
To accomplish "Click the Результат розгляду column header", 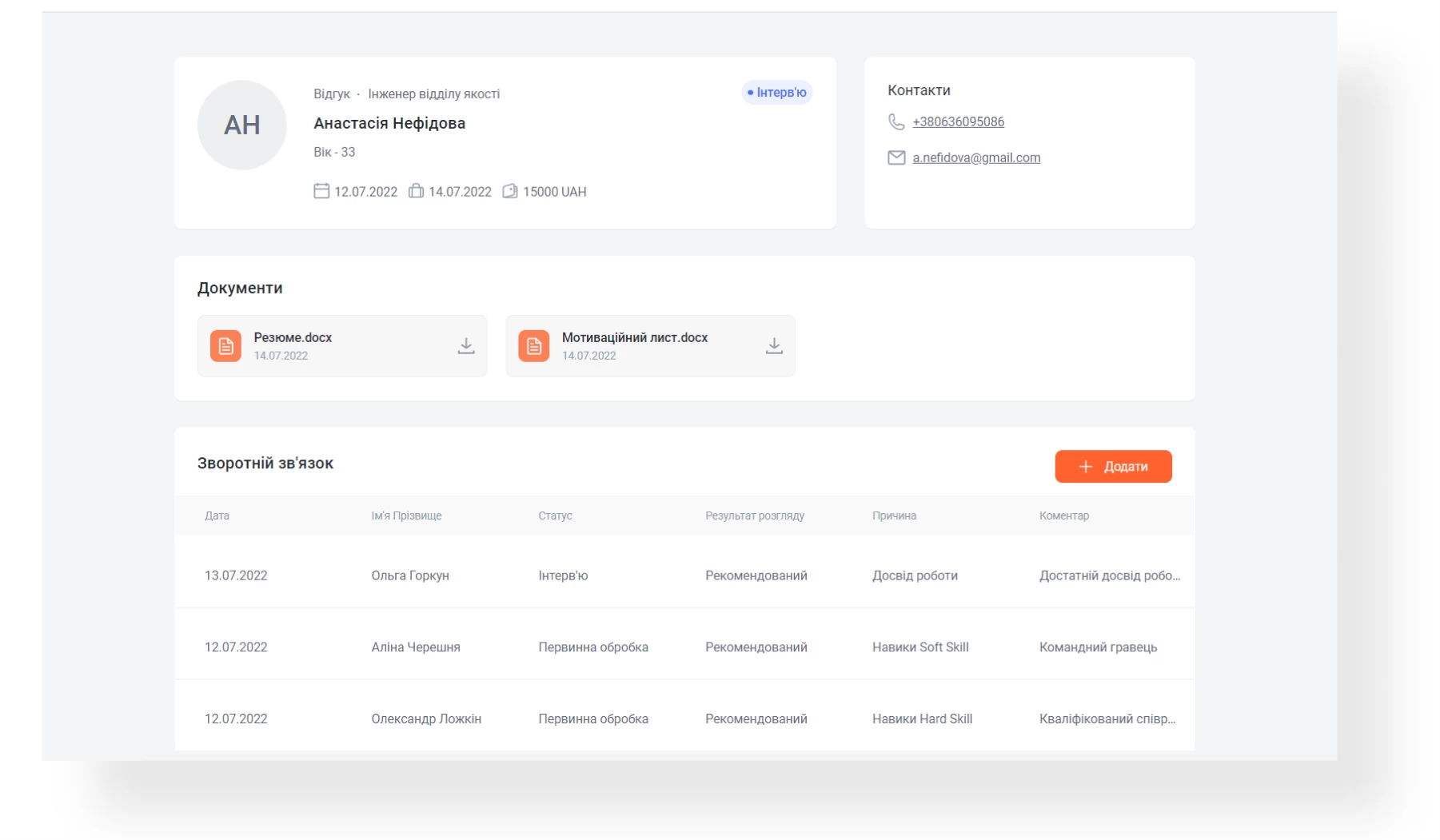I will [x=754, y=516].
